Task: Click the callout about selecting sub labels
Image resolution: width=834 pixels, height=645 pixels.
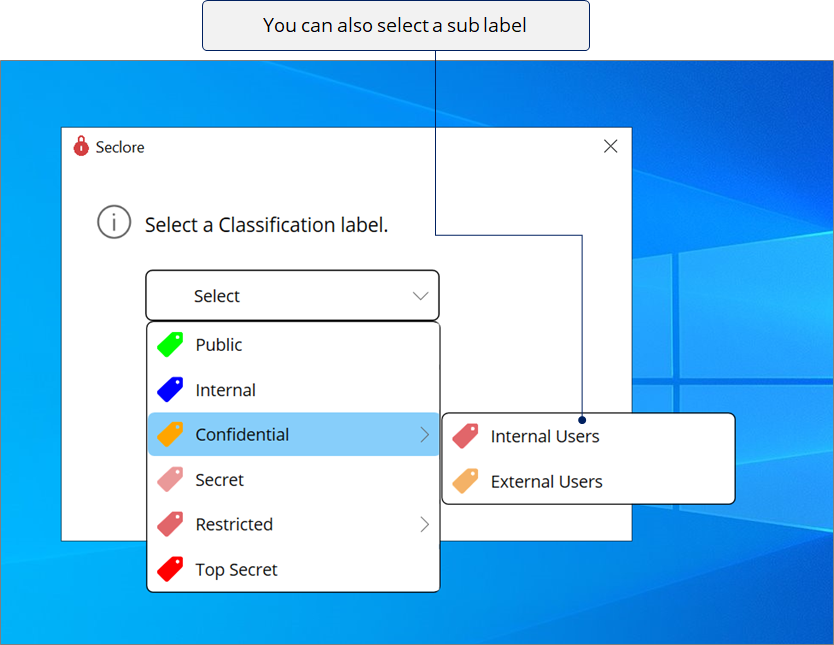Action: tap(395, 25)
